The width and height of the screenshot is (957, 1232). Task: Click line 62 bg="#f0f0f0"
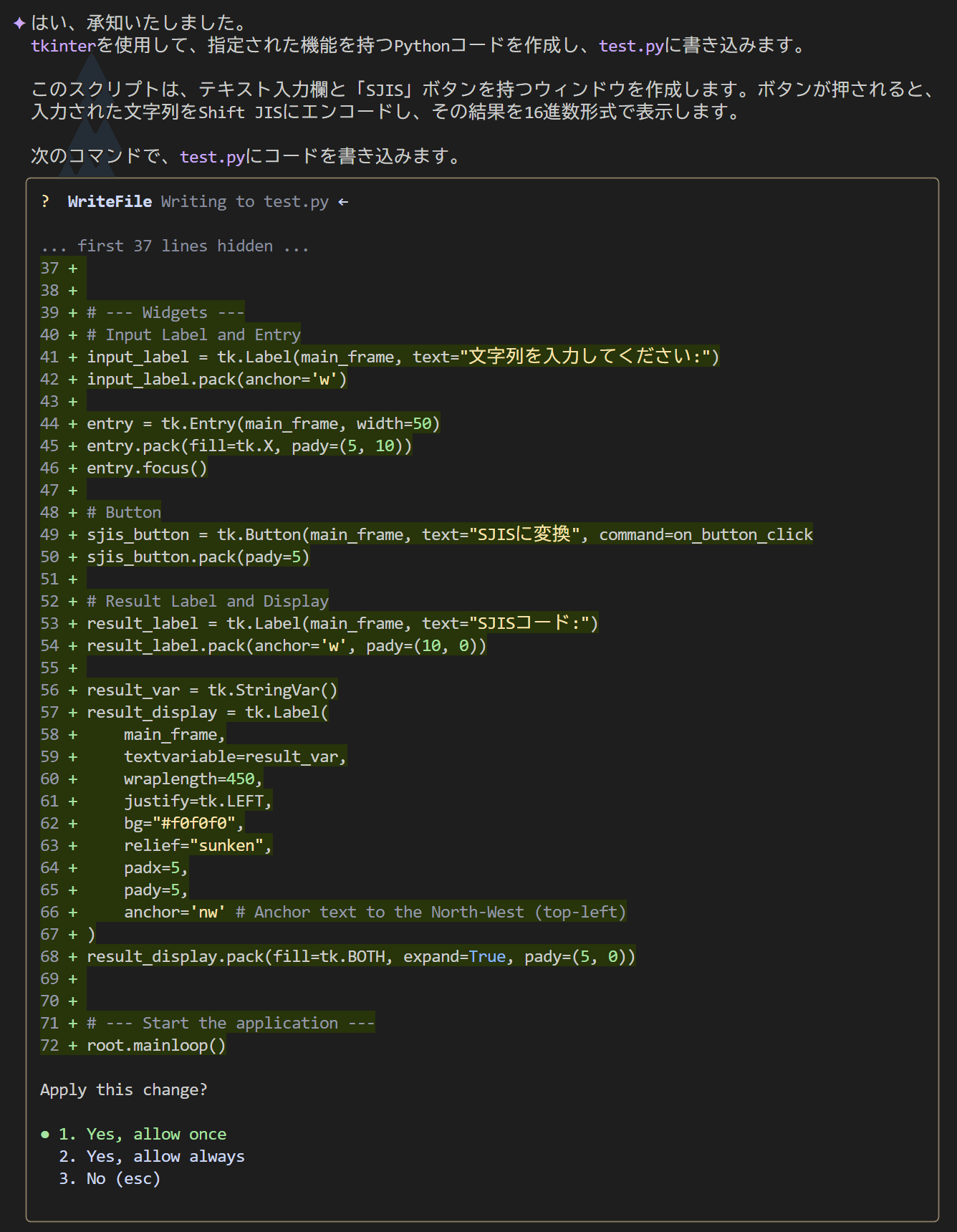(184, 823)
